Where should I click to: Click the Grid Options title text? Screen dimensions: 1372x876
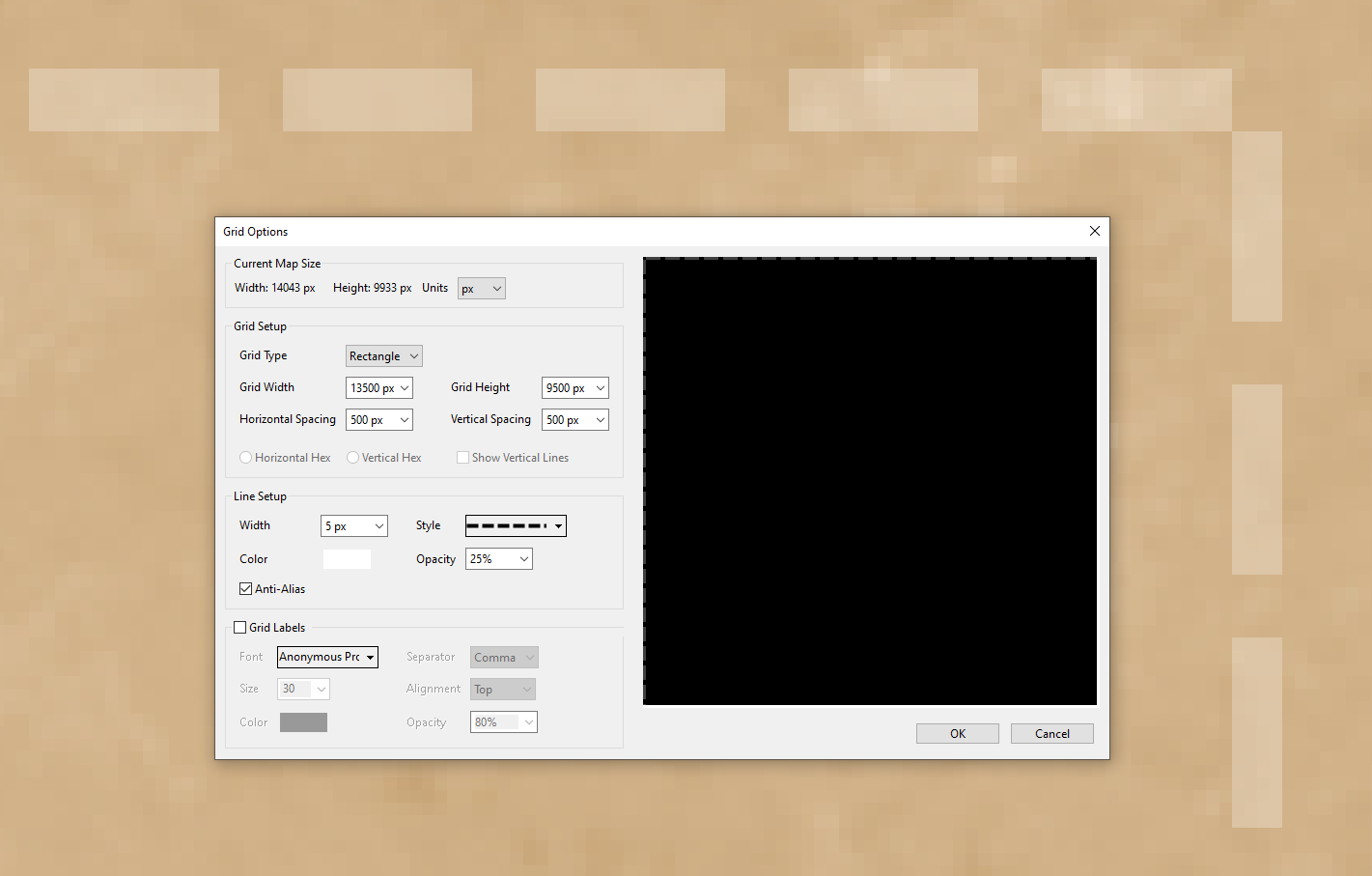256,232
